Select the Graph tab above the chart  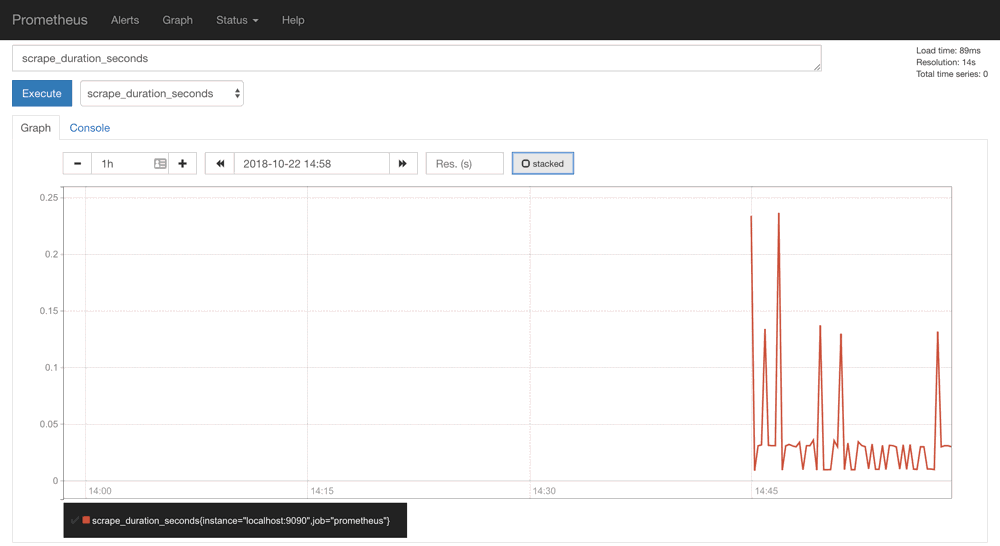pos(36,128)
